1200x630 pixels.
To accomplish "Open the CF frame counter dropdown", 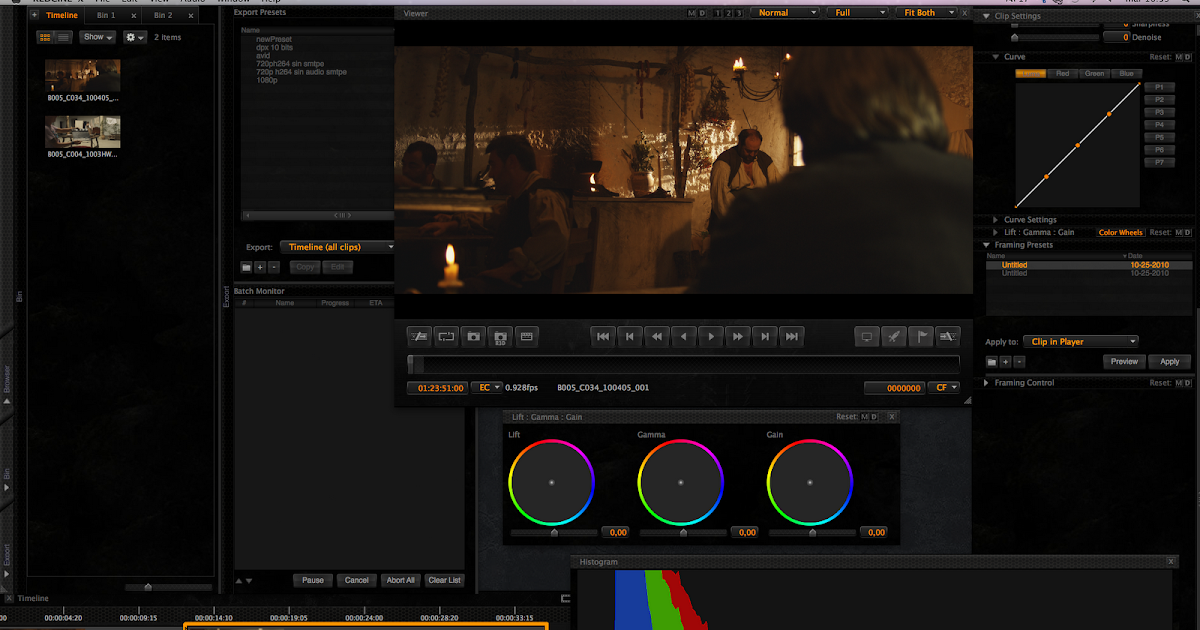I will [x=944, y=387].
